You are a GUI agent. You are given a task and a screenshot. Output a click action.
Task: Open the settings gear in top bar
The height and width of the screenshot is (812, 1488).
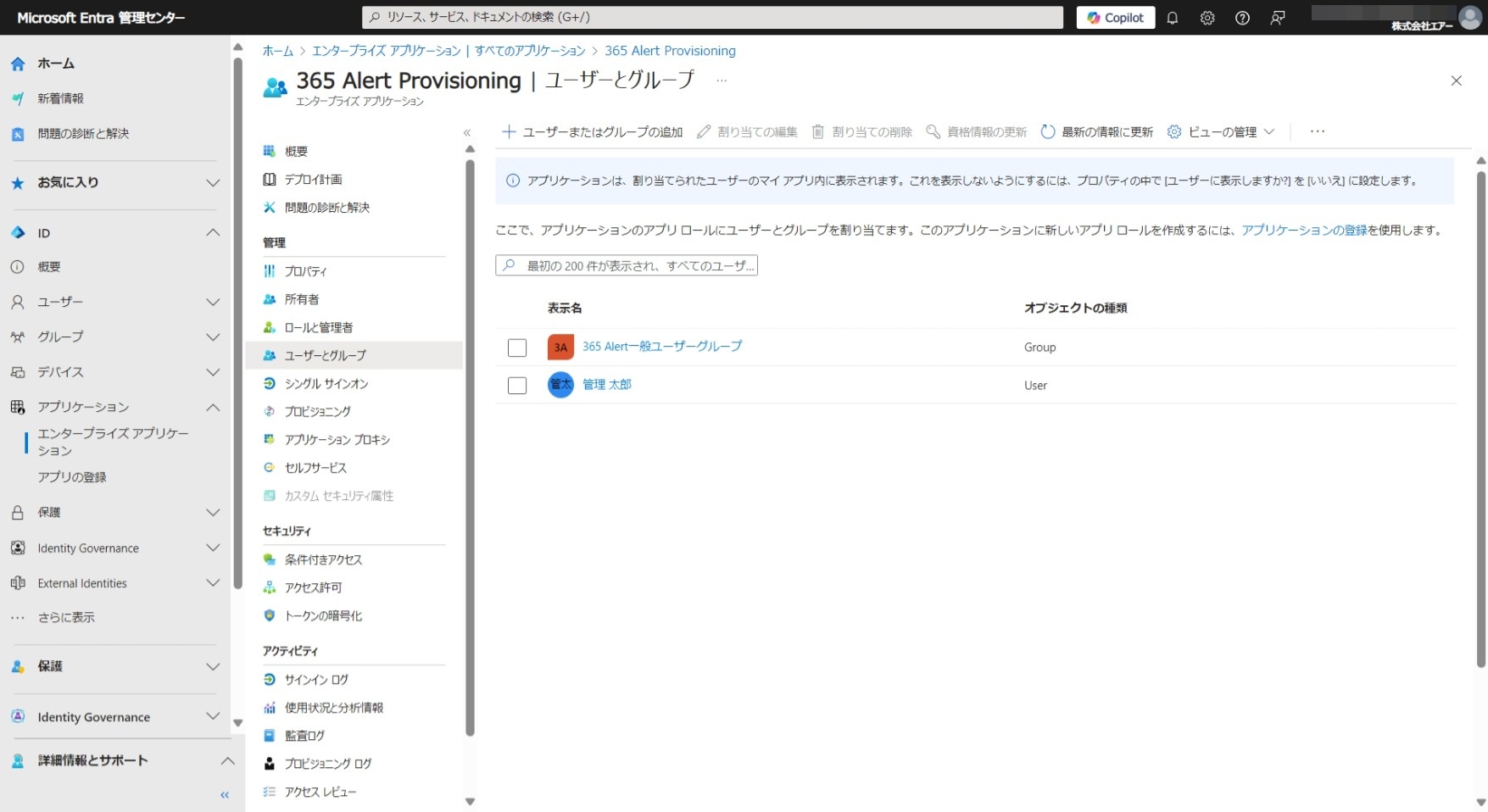click(x=1207, y=18)
